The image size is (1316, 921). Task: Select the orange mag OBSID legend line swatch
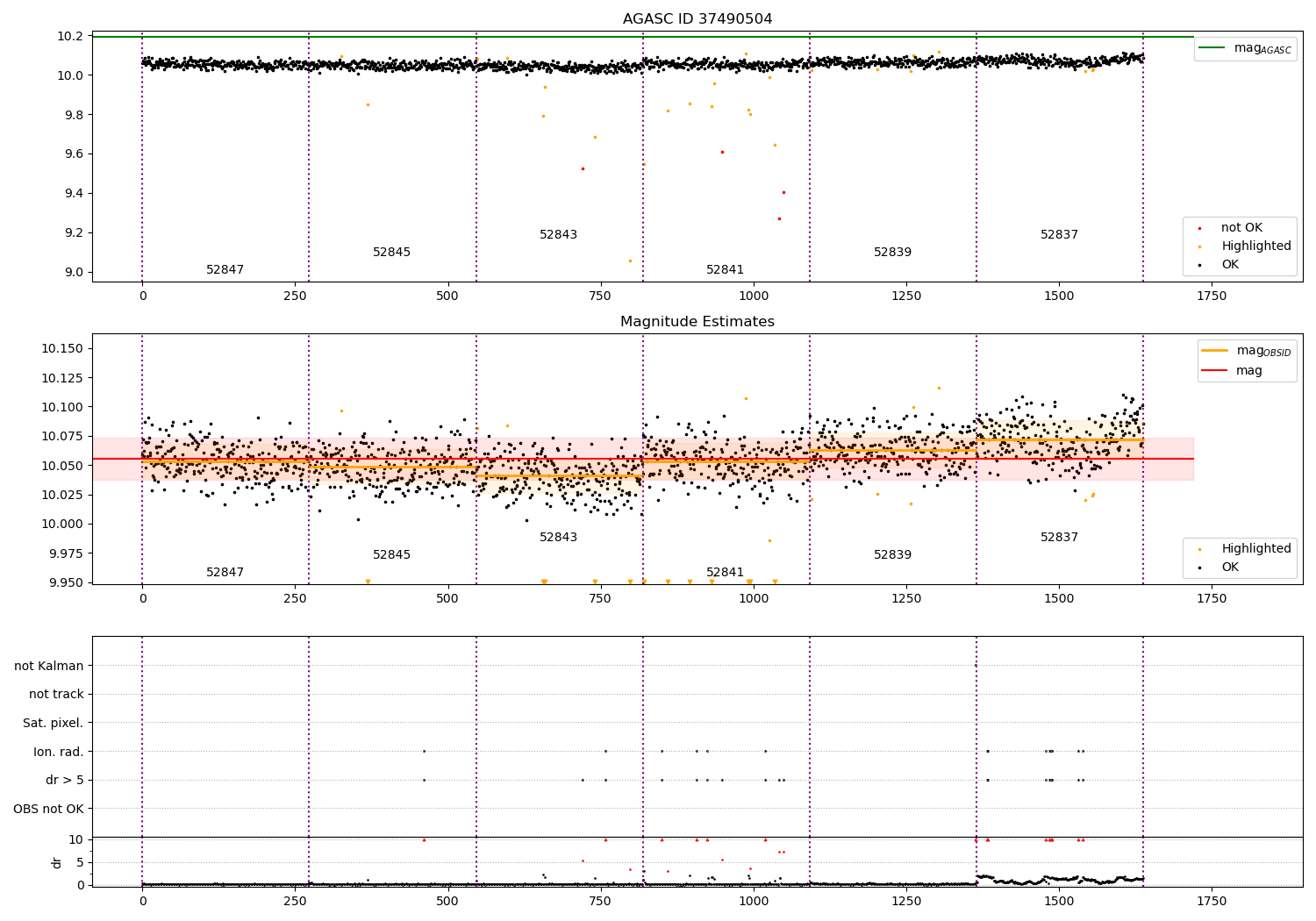[1215, 351]
